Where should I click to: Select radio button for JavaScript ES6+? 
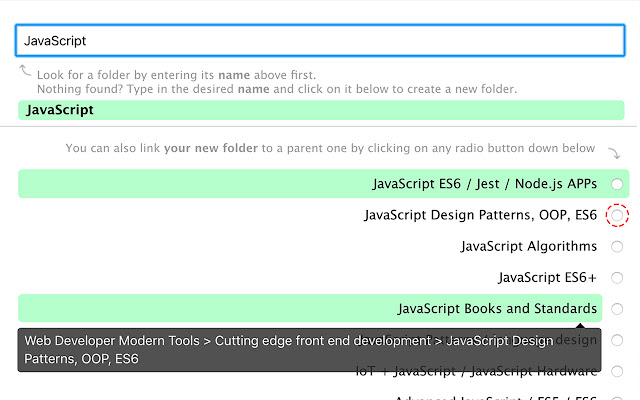coord(617,278)
